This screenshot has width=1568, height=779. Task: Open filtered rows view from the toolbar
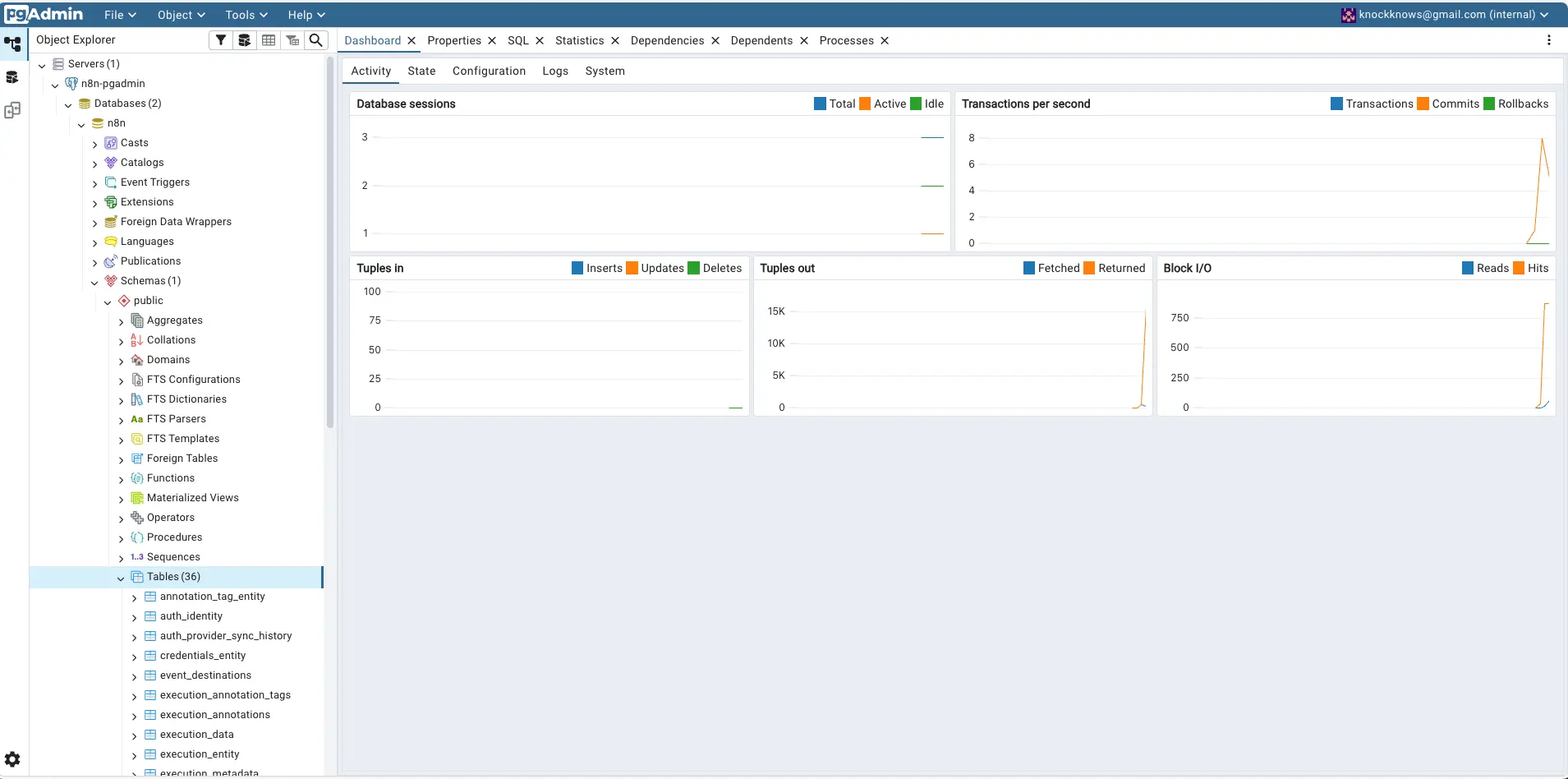[x=292, y=39]
